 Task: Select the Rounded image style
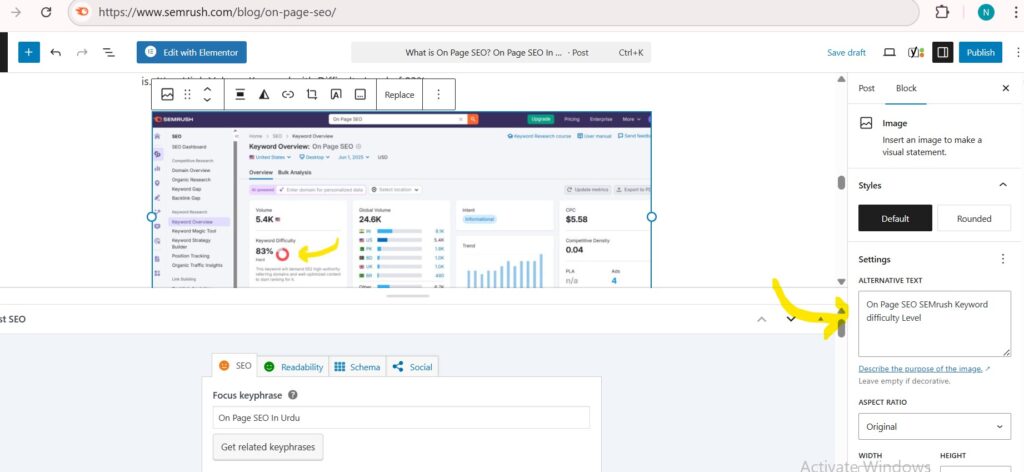974,218
